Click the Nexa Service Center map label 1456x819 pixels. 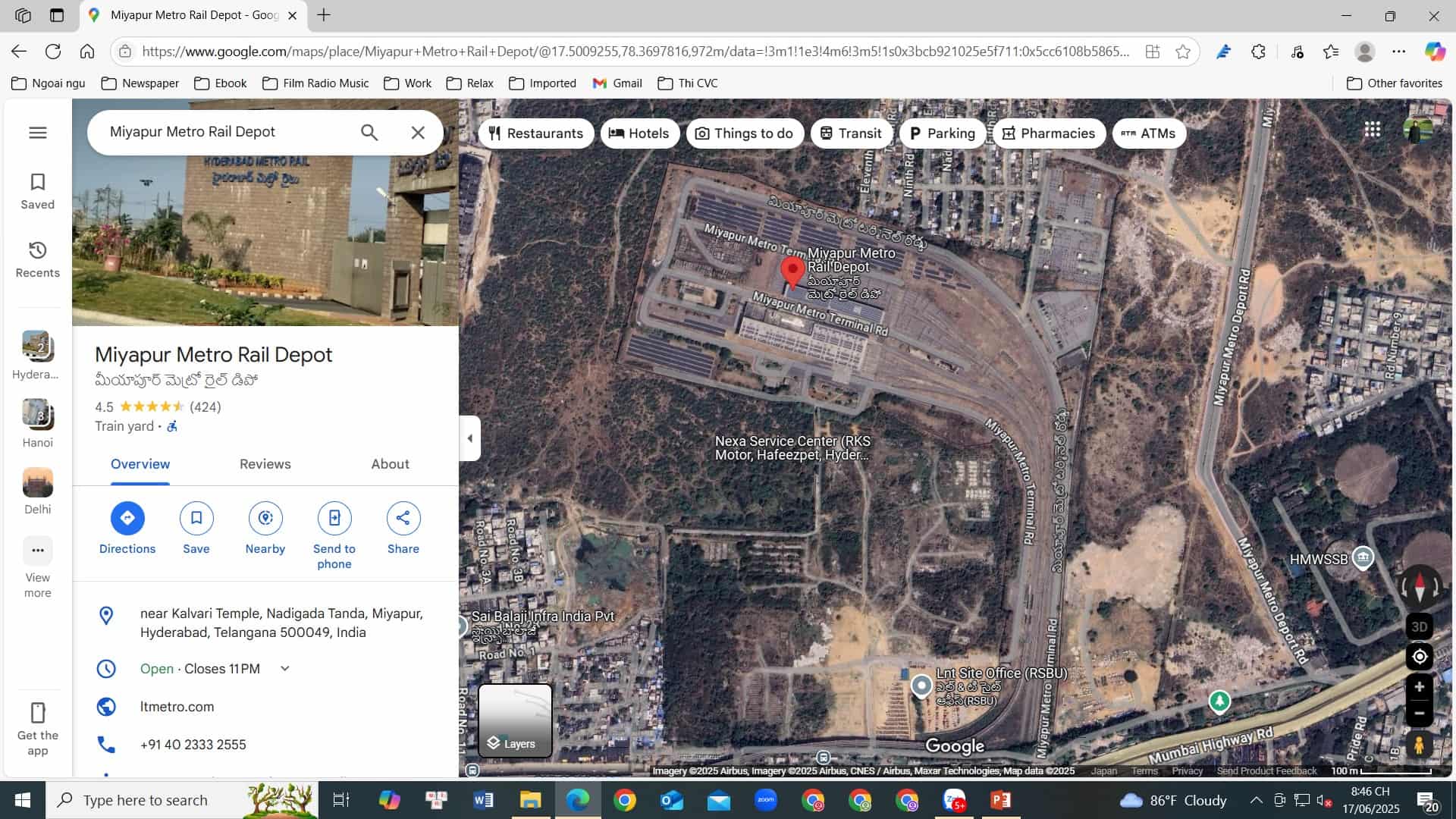[792, 448]
